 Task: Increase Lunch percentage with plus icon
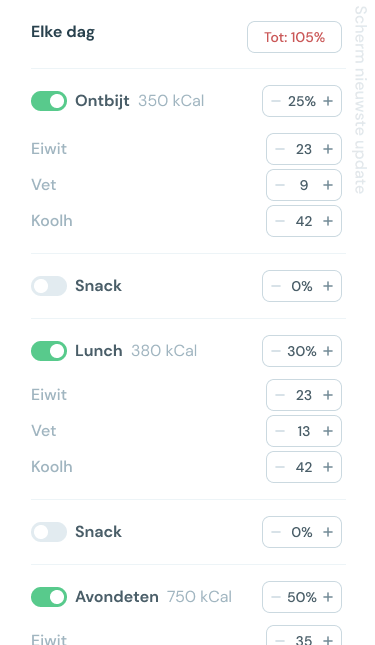[328, 351]
